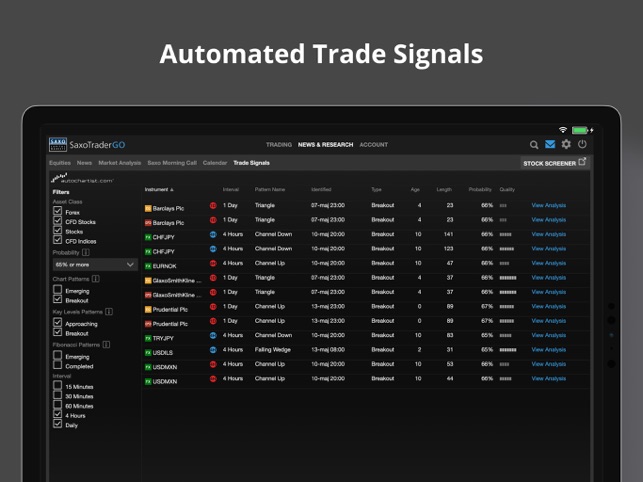Click the Chart Patterns info icon
The width and height of the screenshot is (643, 482).
click(x=96, y=279)
